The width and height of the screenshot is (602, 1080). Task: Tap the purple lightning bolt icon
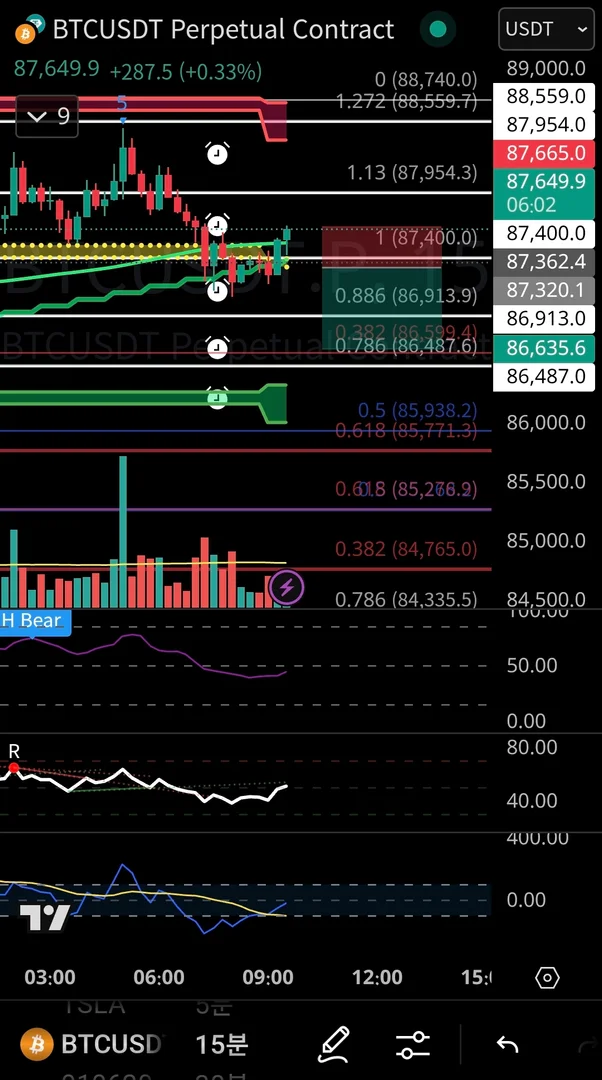[287, 588]
